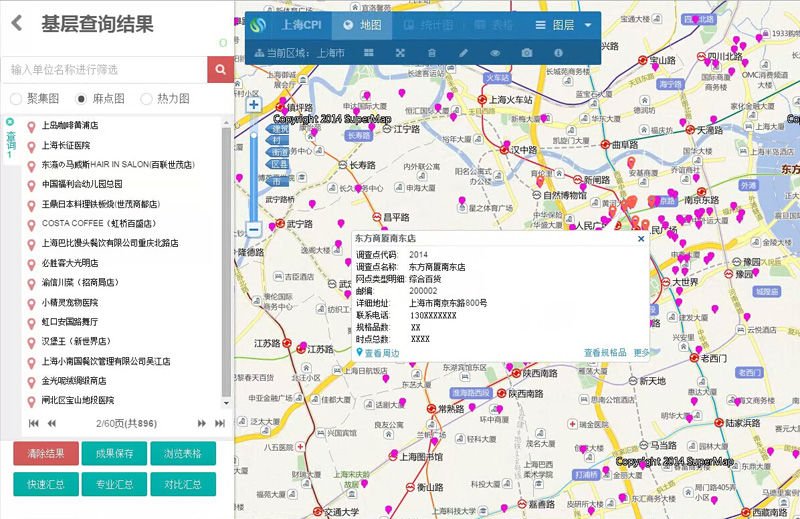Click the pin icon beside 中国福利会幼儿园总园
Screen dimensions: 800x519
point(31,185)
